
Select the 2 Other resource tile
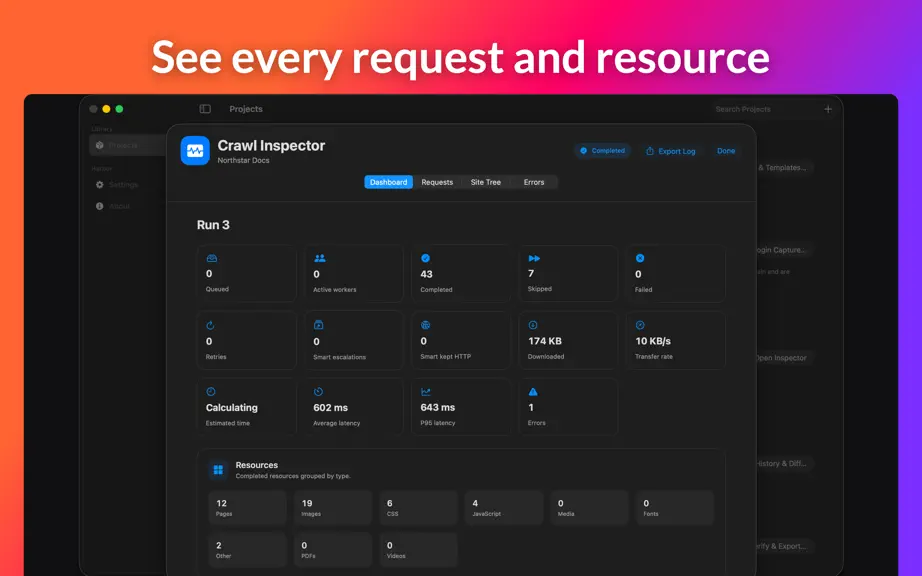coord(247,550)
